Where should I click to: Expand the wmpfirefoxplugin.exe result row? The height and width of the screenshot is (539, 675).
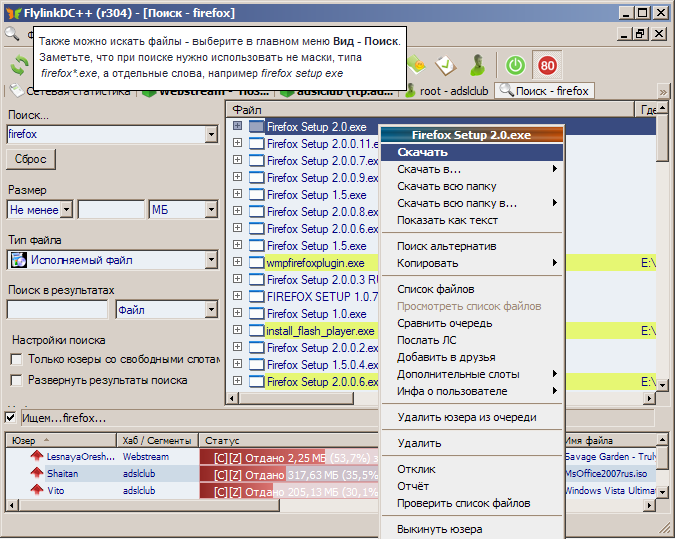tap(237, 262)
